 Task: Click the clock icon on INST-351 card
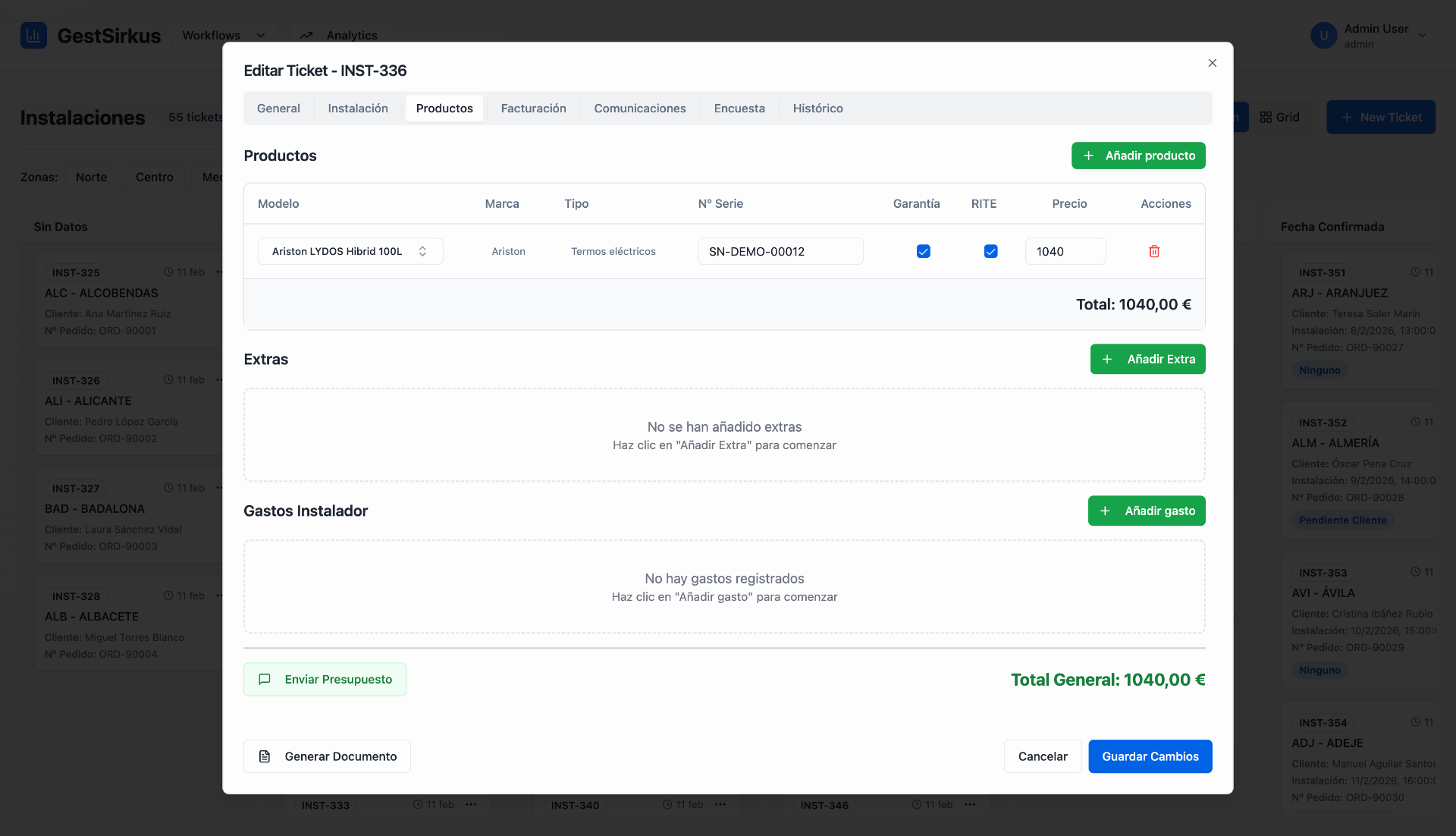point(1415,272)
